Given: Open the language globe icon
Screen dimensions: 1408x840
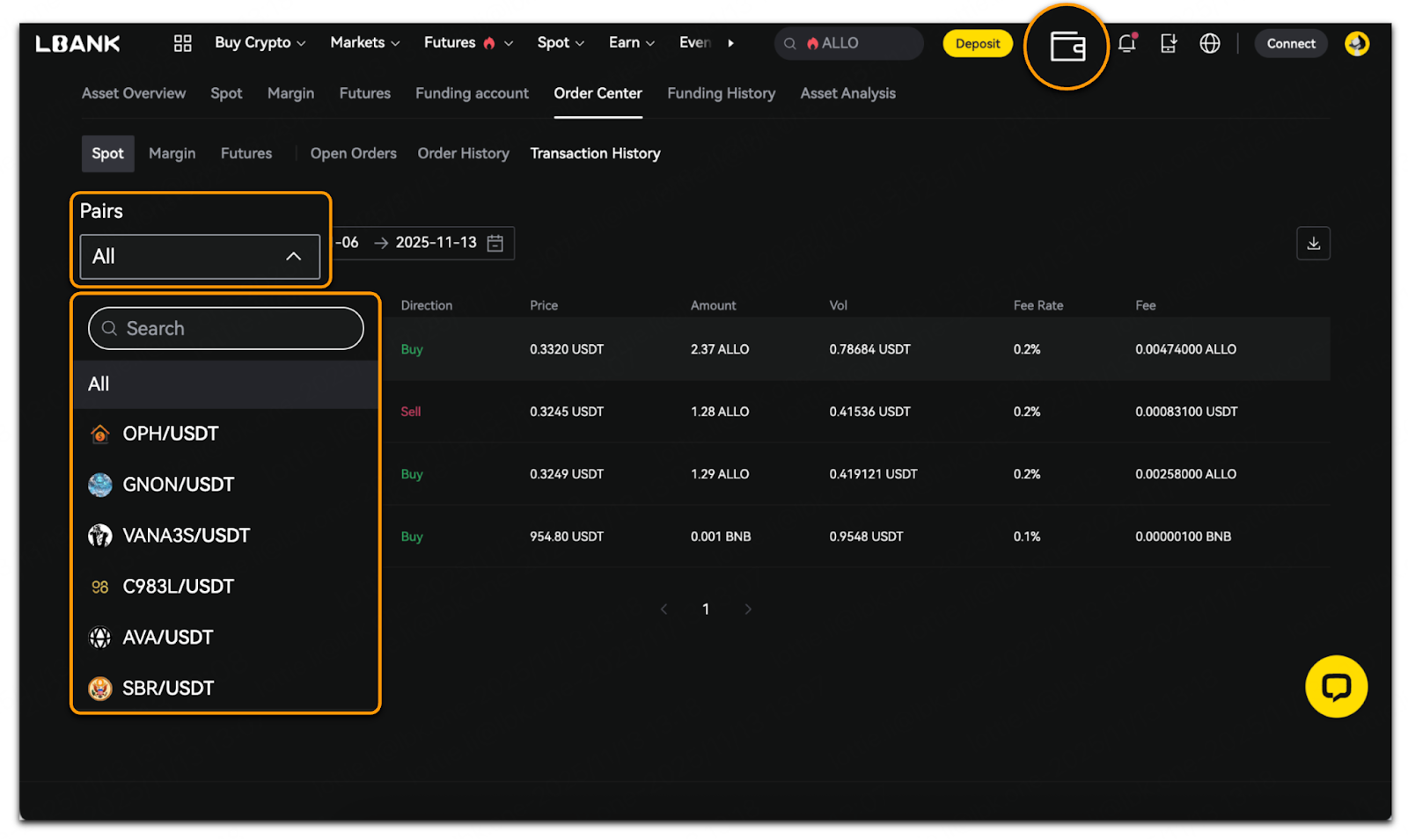Looking at the screenshot, I should coord(1209,43).
